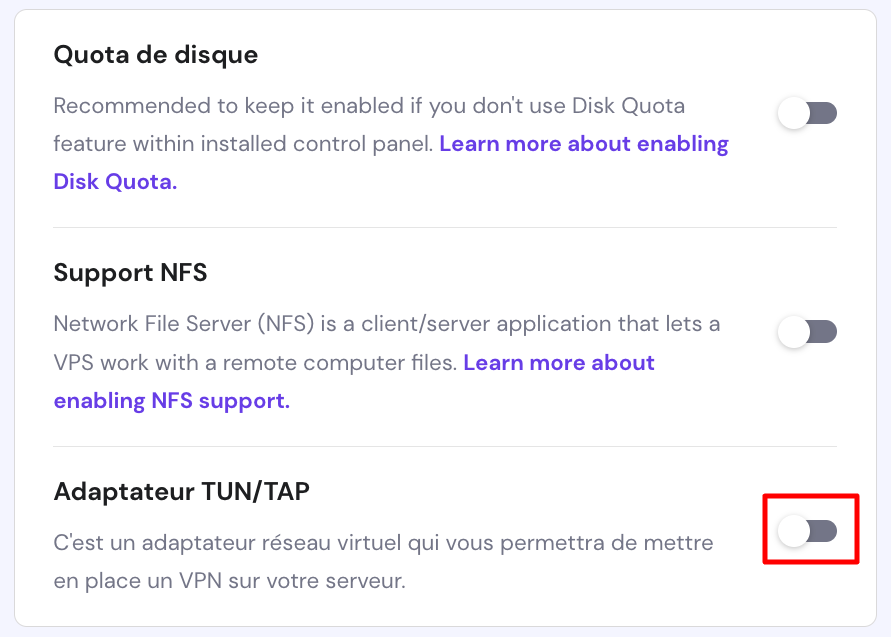
Task: Click the red highlight box outline
Action: (811, 496)
